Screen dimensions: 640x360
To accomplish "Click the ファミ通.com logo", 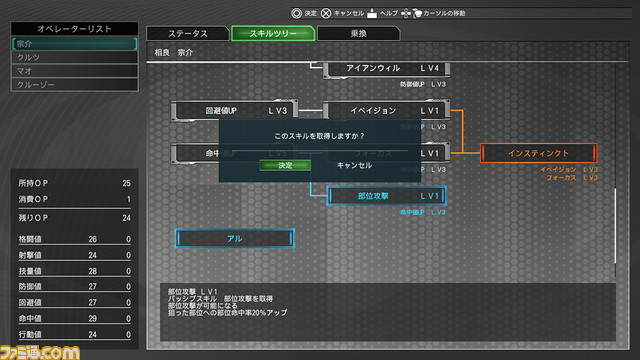I will (x=40, y=352).
